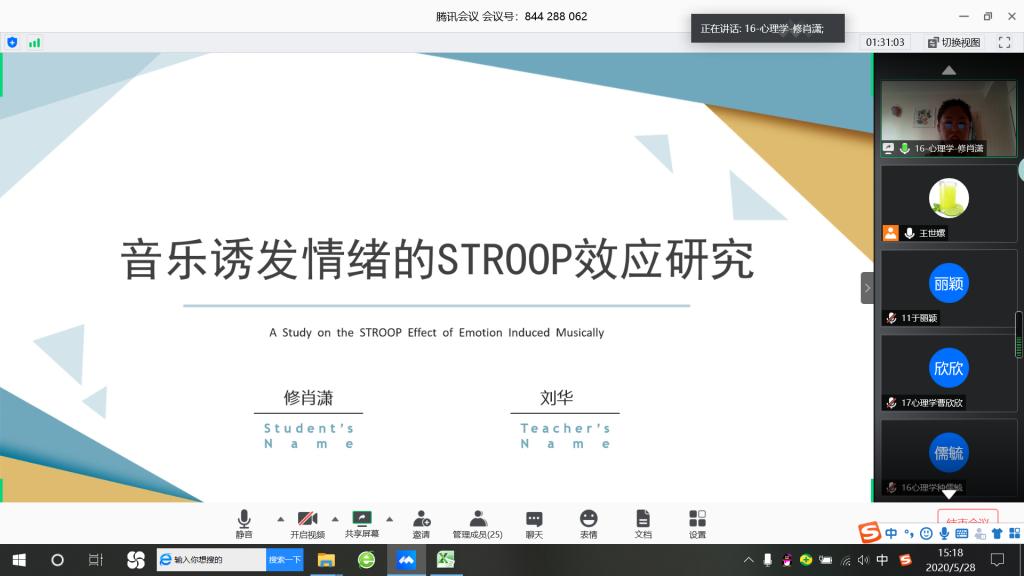
Task: Mute the microphone with 静音 button
Action: pyautogui.click(x=244, y=523)
